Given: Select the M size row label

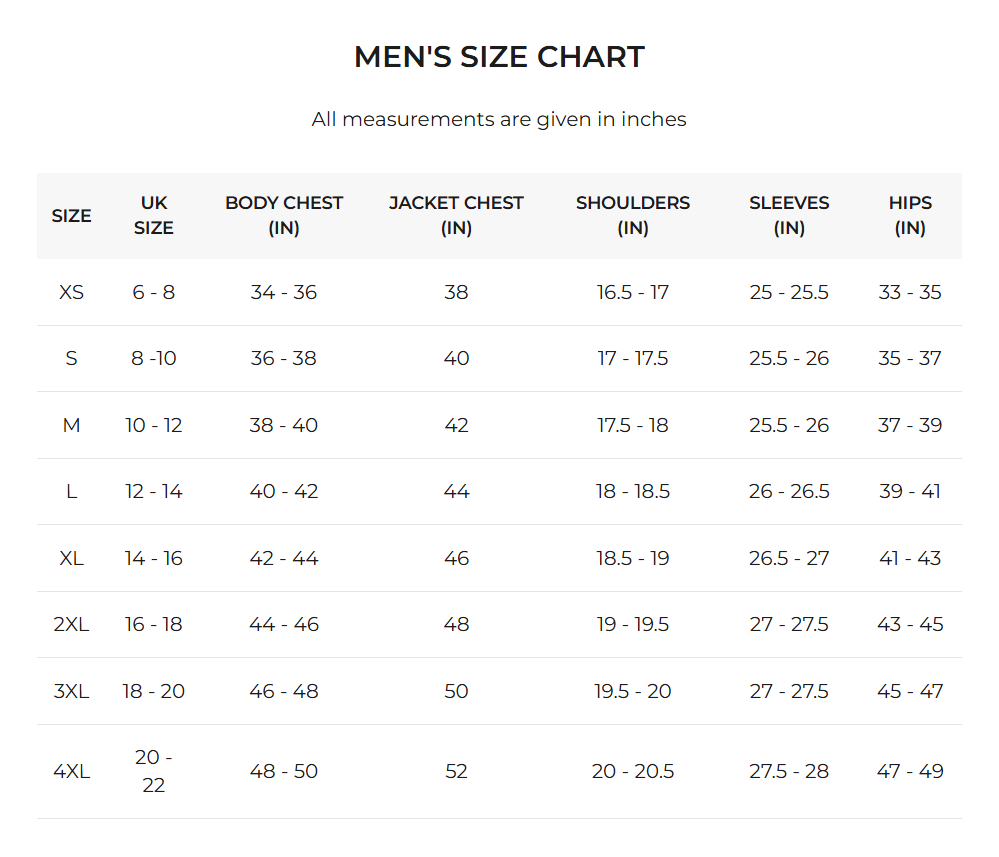Looking at the screenshot, I should (x=71, y=425).
